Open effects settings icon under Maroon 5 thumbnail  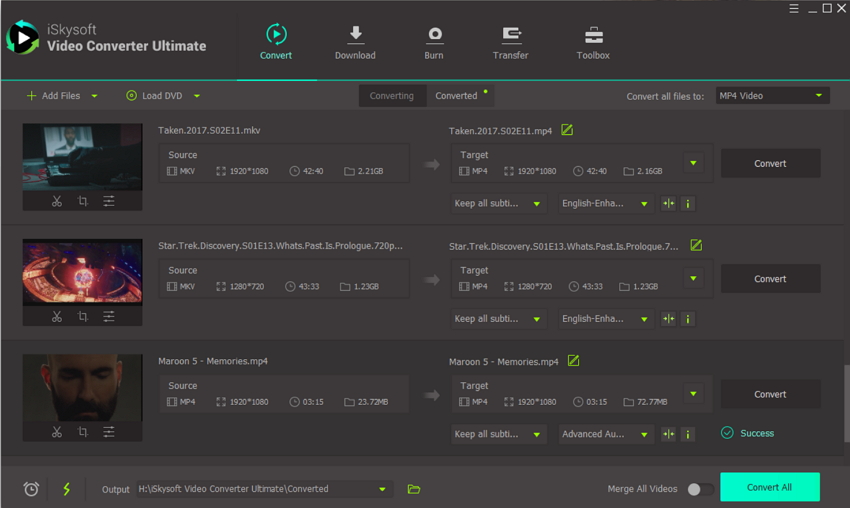pos(109,432)
